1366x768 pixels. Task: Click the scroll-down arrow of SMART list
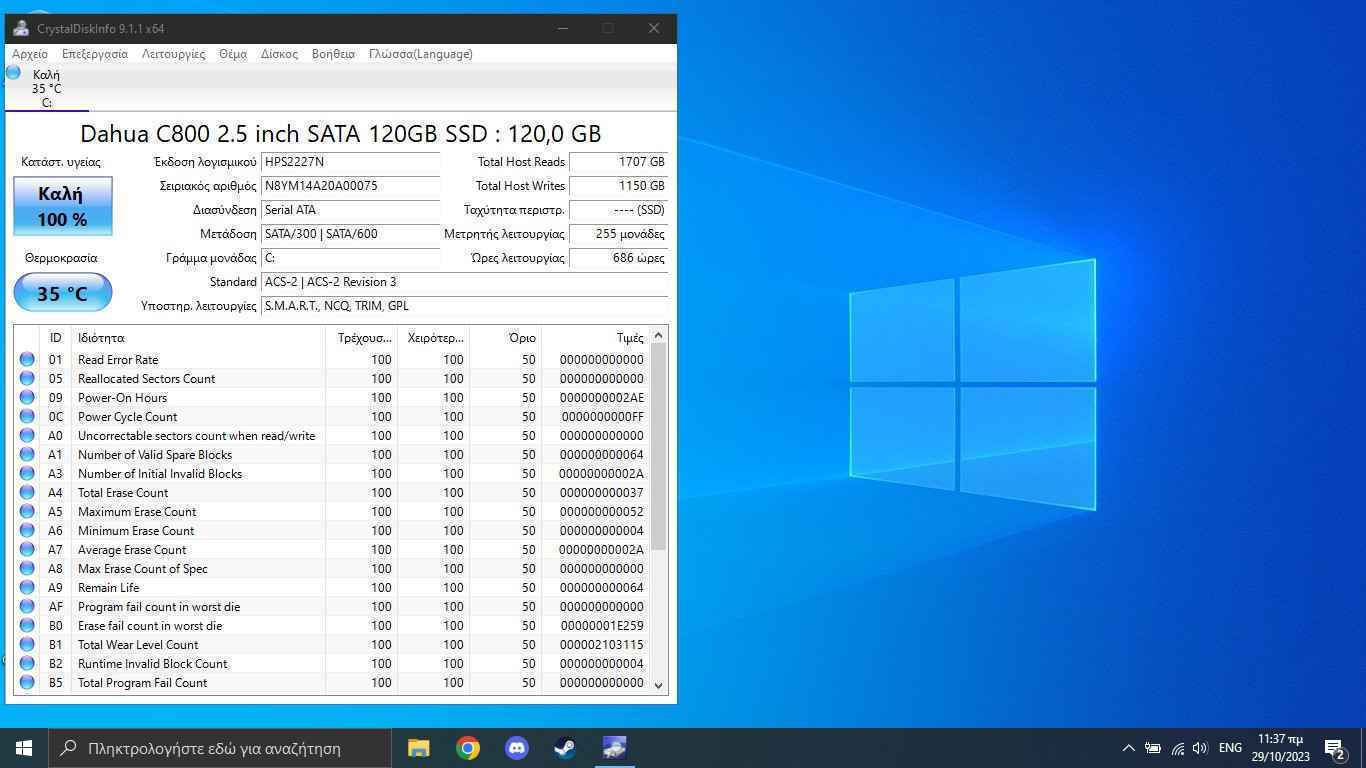(658, 685)
